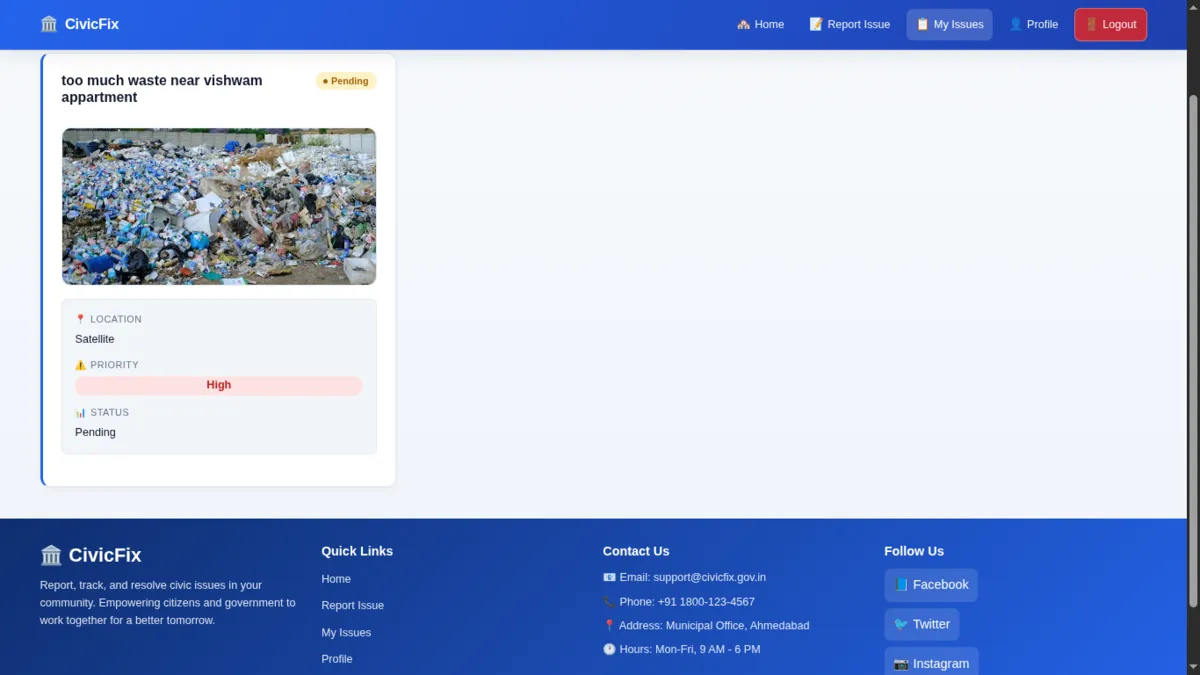
Task: Click the house icon beside Home
Action: click(x=743, y=24)
